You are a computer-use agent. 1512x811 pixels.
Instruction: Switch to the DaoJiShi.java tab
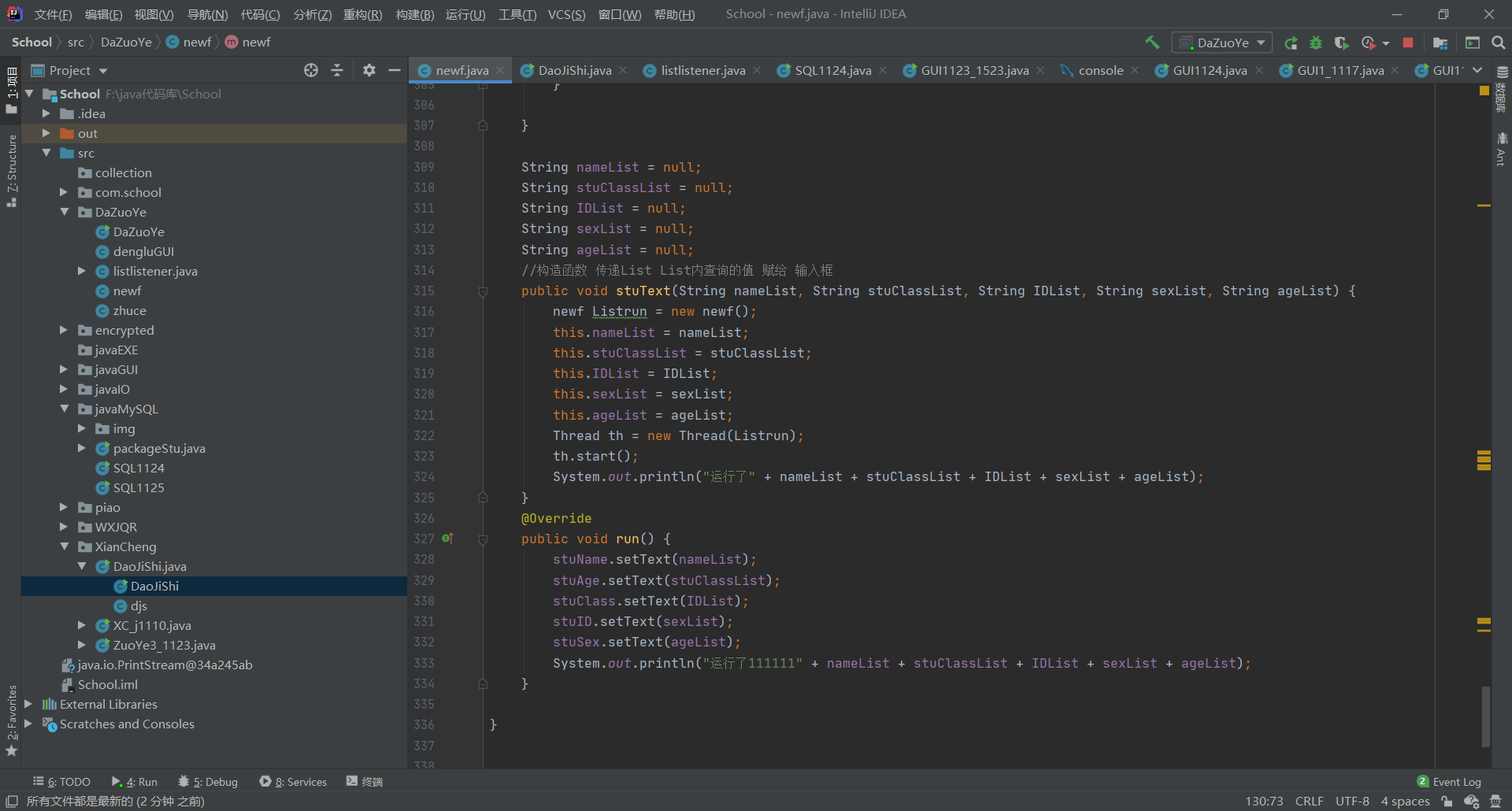click(574, 70)
